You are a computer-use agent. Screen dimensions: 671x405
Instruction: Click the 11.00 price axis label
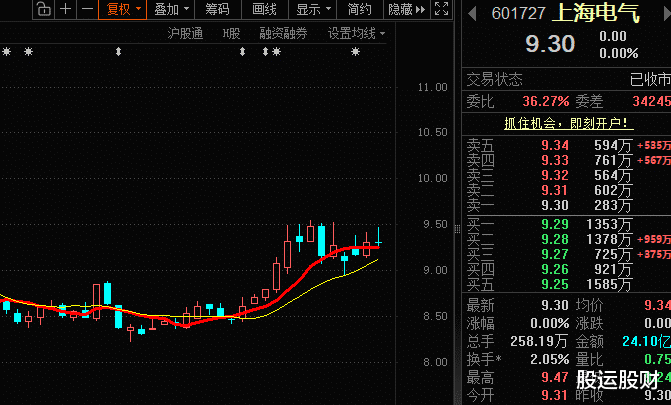(433, 87)
